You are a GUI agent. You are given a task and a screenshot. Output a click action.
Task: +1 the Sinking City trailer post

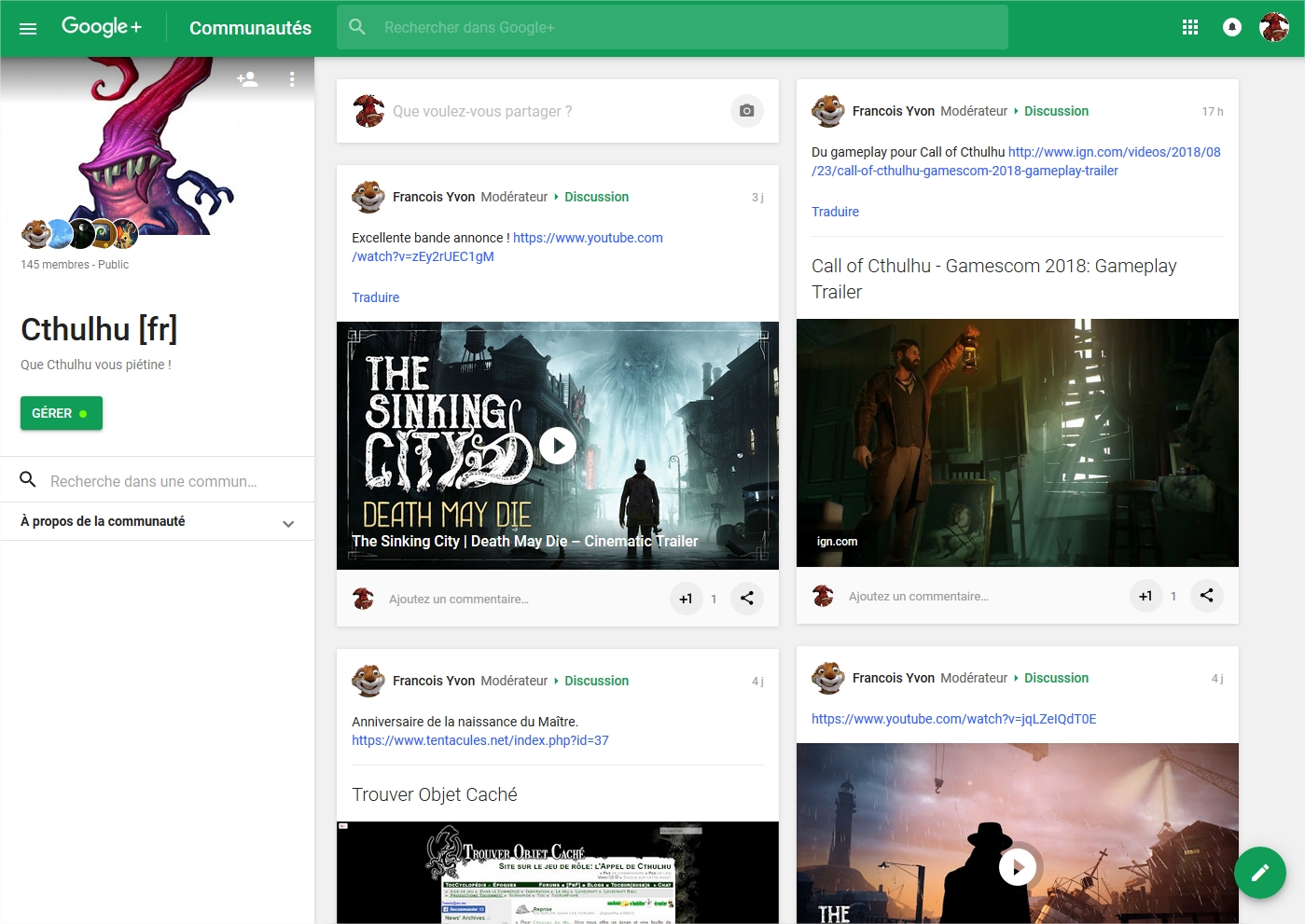click(x=687, y=599)
